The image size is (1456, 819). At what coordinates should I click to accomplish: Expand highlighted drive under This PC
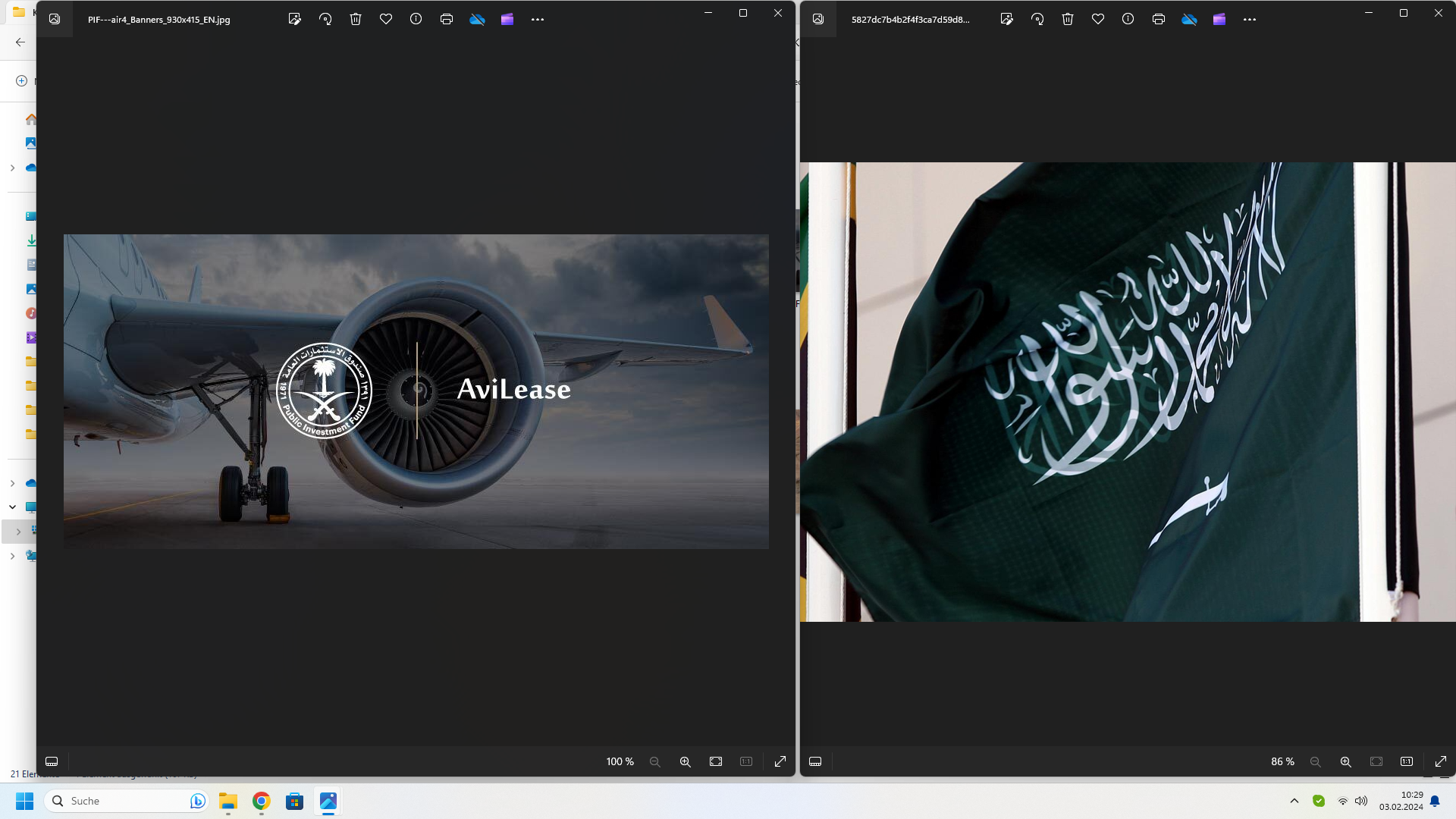tap(18, 532)
